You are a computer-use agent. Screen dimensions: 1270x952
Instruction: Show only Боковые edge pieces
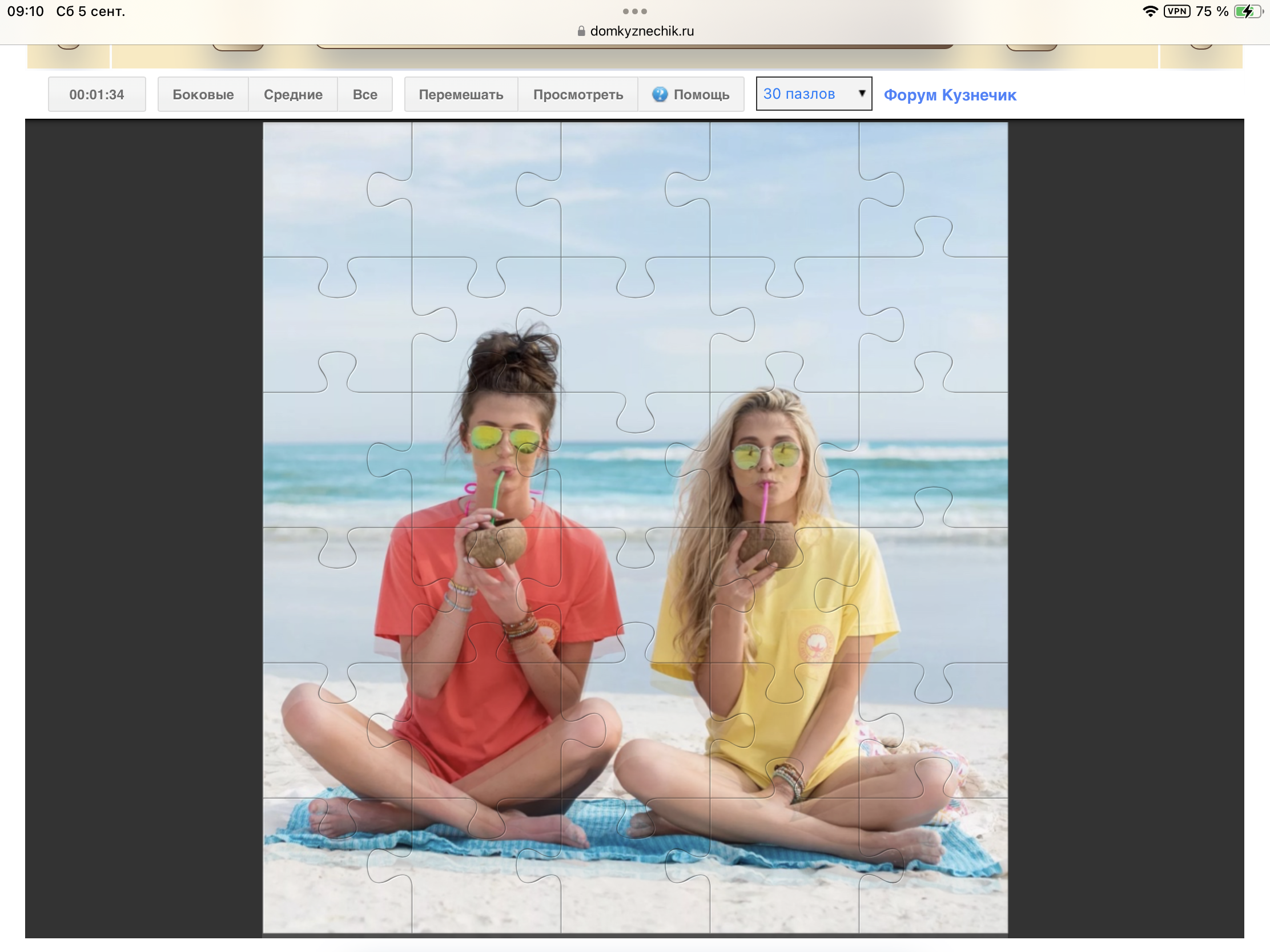[x=203, y=94]
